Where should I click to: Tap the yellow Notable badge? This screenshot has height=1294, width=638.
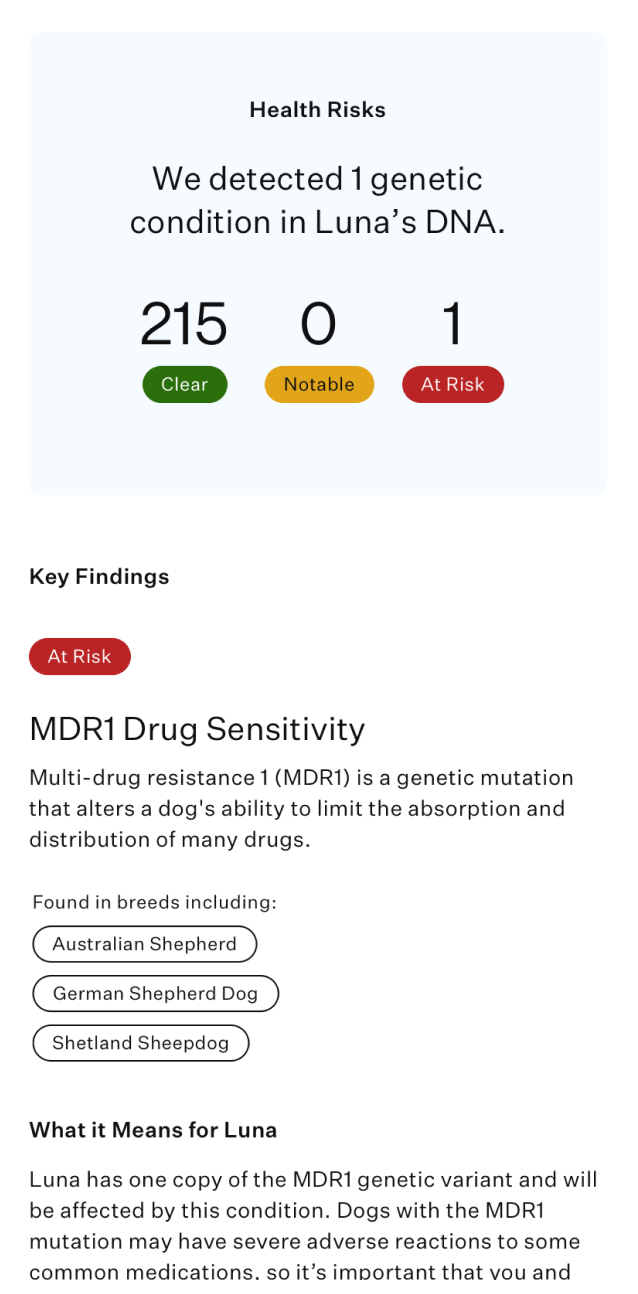click(x=319, y=385)
